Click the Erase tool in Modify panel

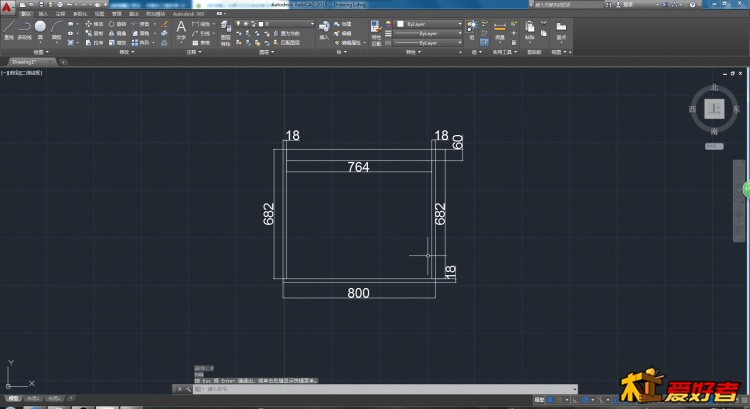(x=165, y=24)
